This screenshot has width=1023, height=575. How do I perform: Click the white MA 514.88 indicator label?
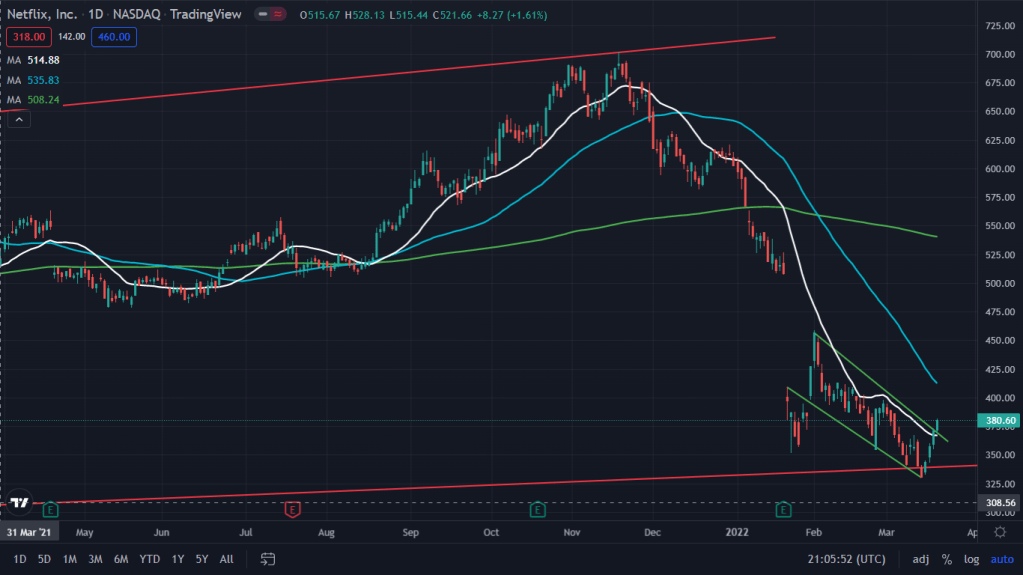34,60
